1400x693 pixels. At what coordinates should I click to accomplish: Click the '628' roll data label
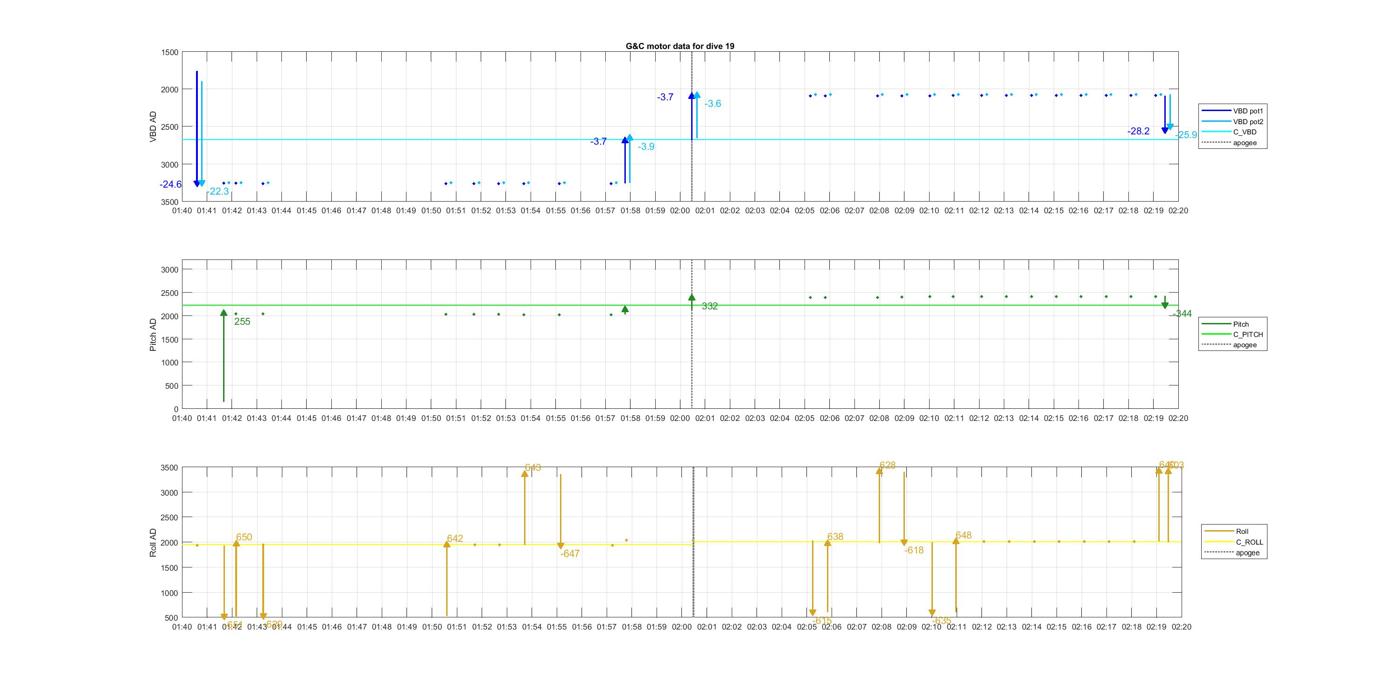[887, 465]
